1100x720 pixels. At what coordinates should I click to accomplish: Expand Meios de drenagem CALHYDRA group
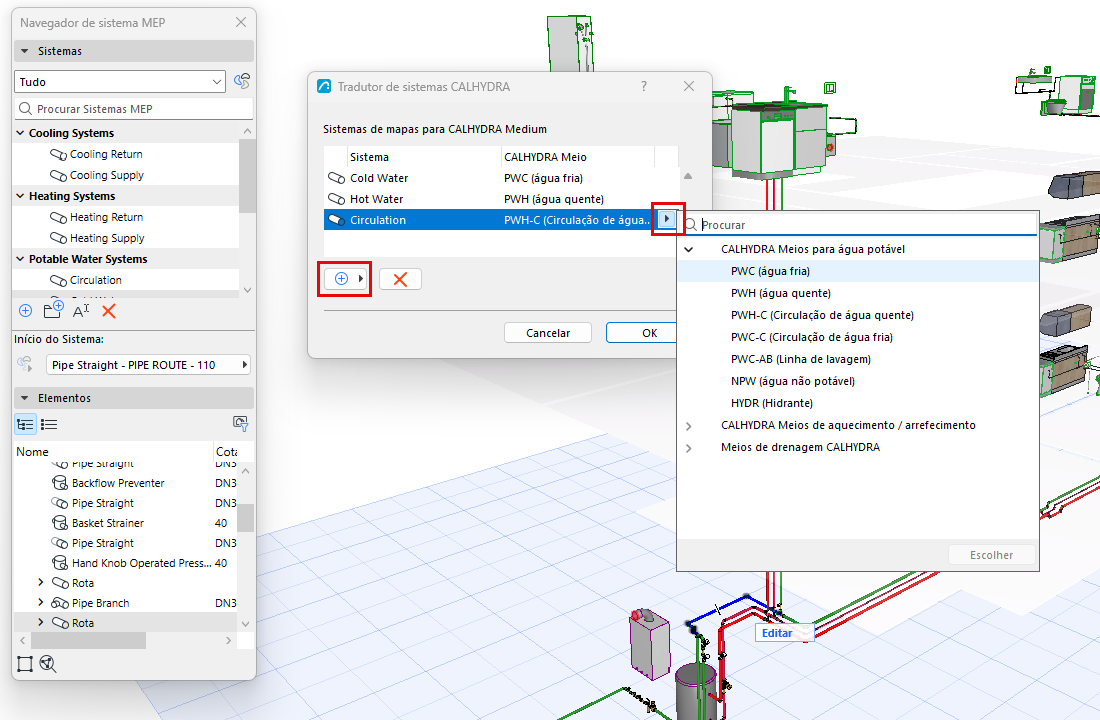pos(689,448)
